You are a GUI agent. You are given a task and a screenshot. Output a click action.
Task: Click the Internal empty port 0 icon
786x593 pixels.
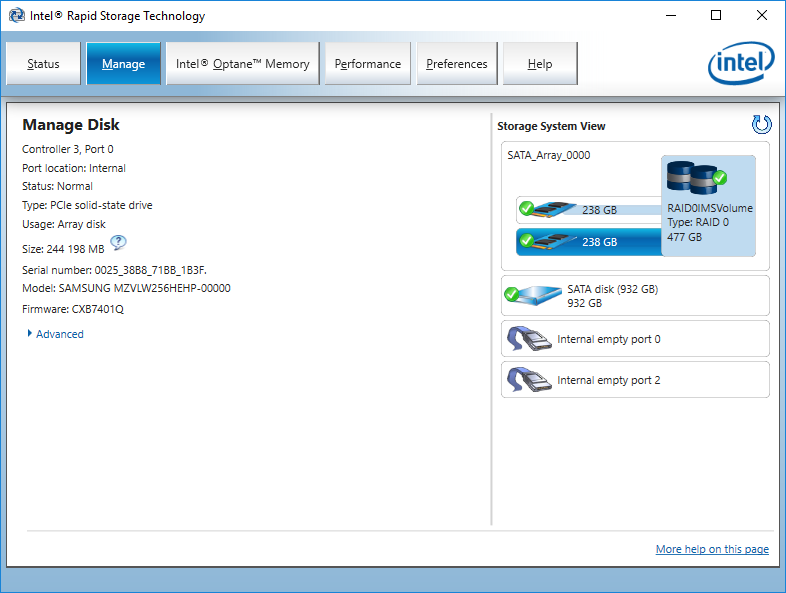pyautogui.click(x=529, y=339)
